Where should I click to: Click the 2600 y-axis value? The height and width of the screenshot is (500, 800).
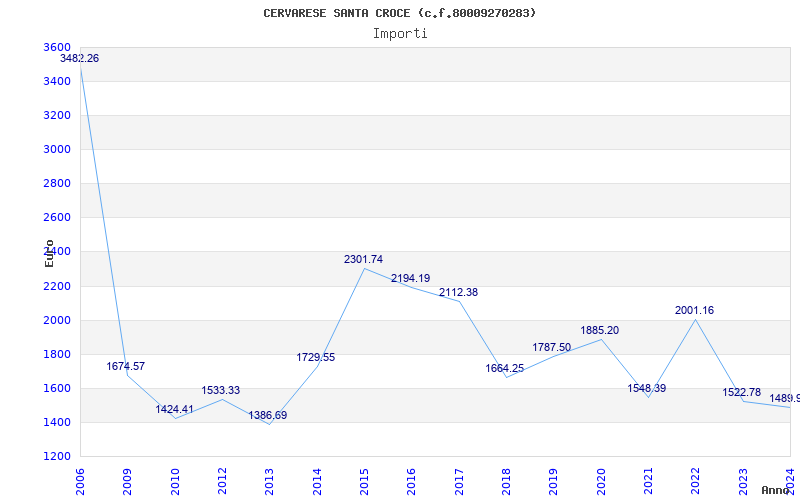tap(57, 217)
